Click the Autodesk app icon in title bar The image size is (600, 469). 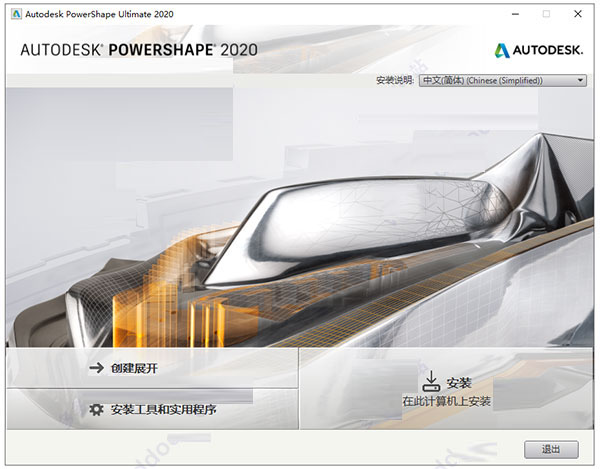[16, 14]
